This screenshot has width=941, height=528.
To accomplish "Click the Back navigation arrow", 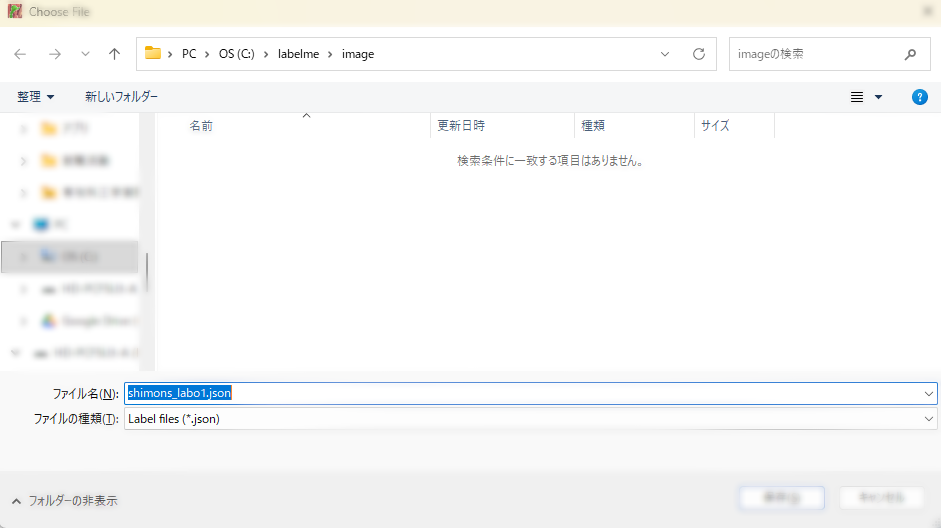I will [x=21, y=54].
